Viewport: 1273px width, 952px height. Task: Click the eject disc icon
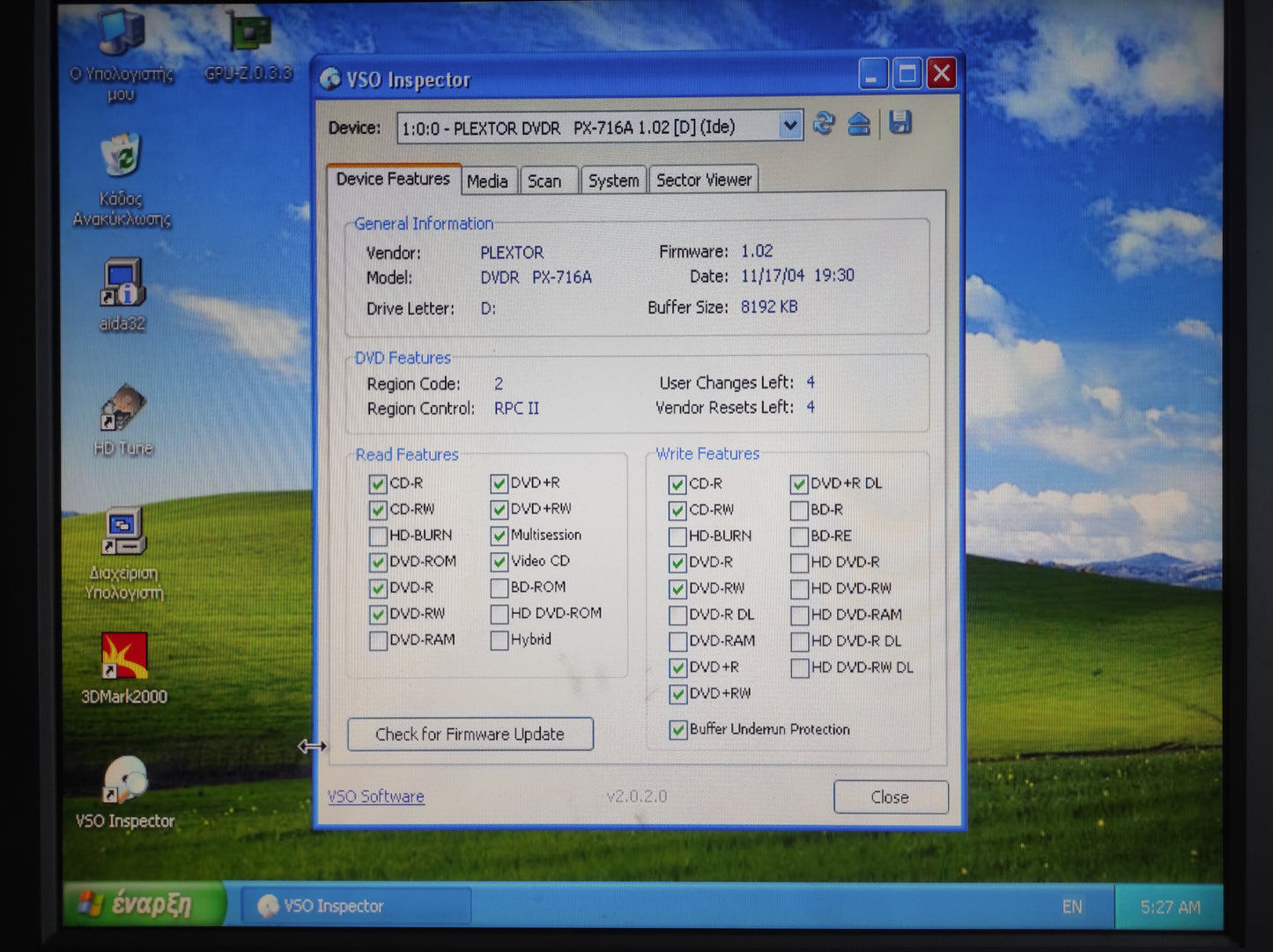point(860,125)
